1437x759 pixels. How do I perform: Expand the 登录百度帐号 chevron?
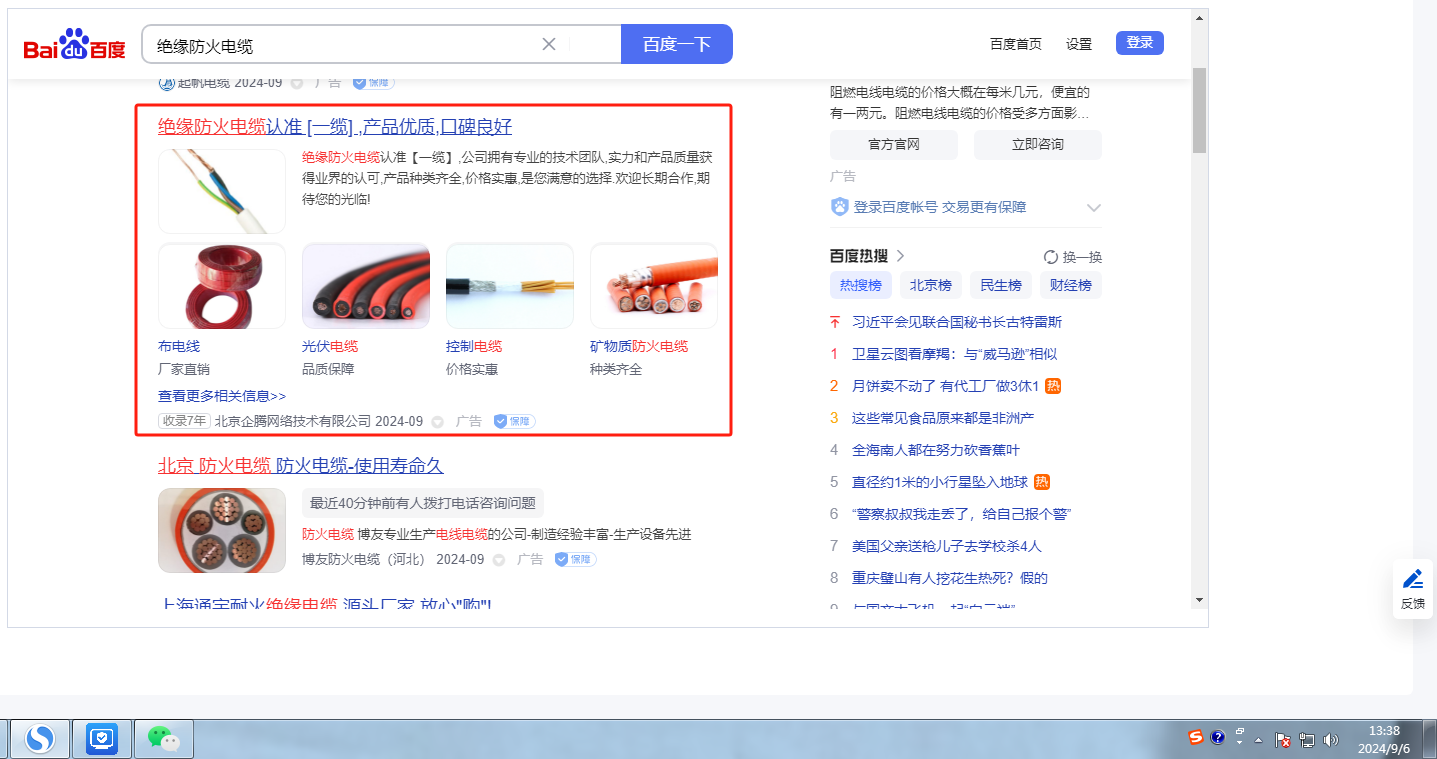coord(1093,208)
